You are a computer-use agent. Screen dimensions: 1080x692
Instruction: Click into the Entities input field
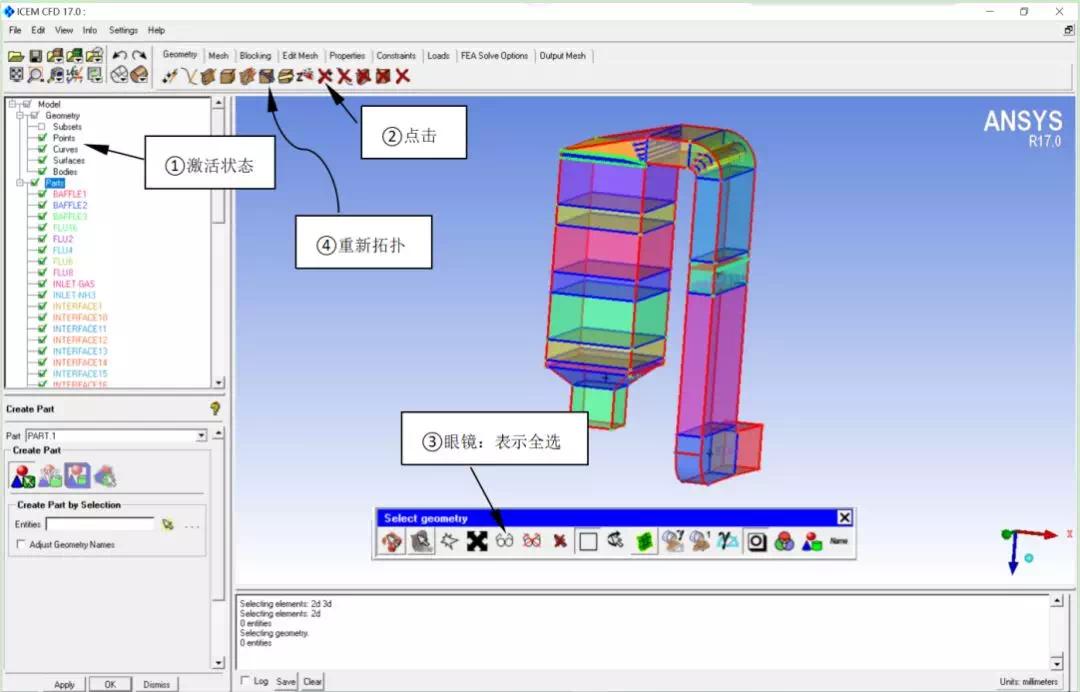click(101, 525)
